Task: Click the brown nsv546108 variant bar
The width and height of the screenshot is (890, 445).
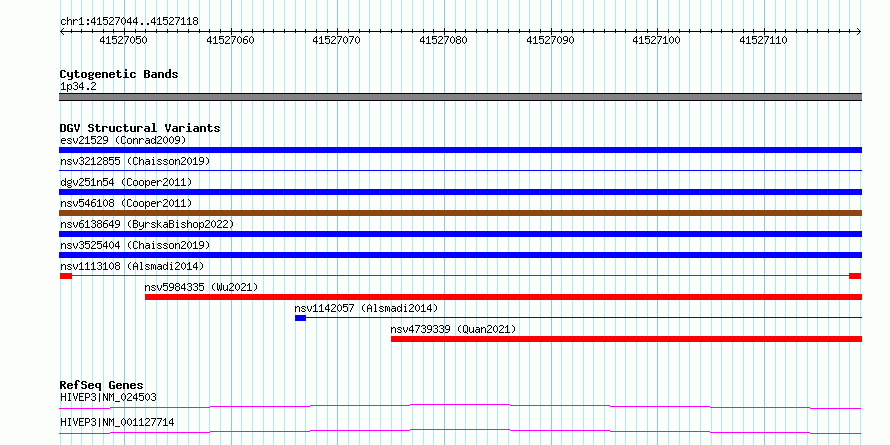Action: [460, 213]
